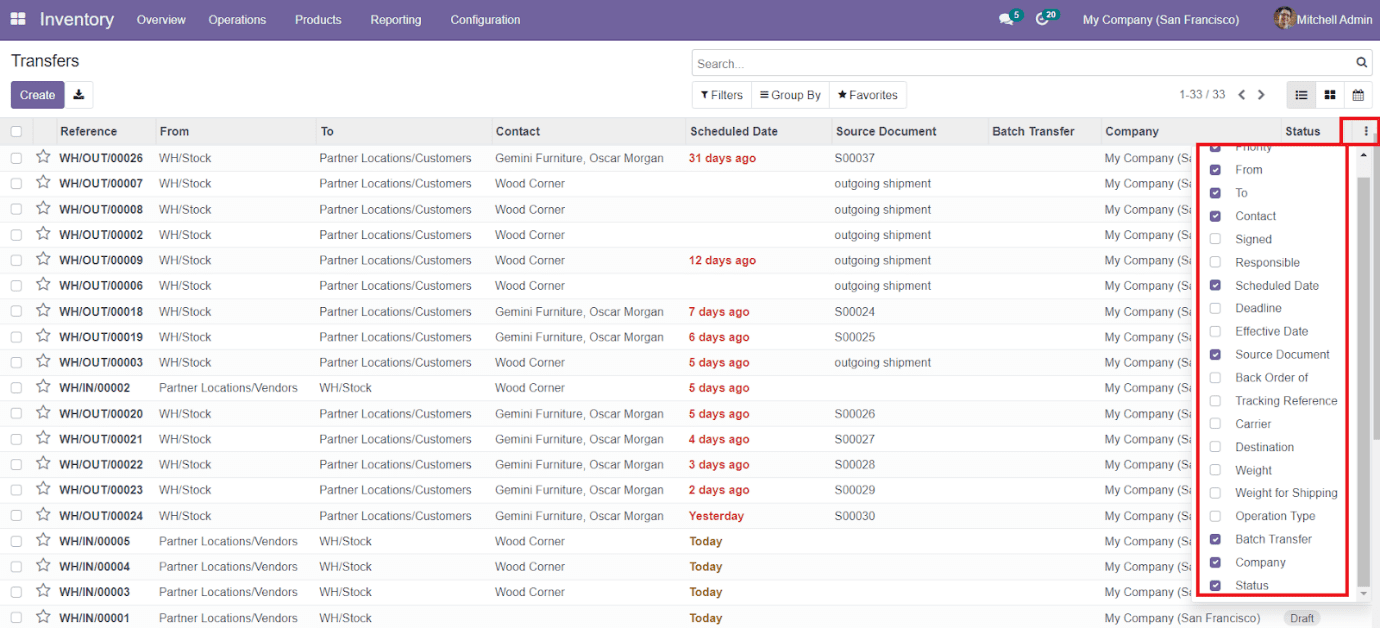
Task: Open the apps menu grid icon
Action: (18, 19)
